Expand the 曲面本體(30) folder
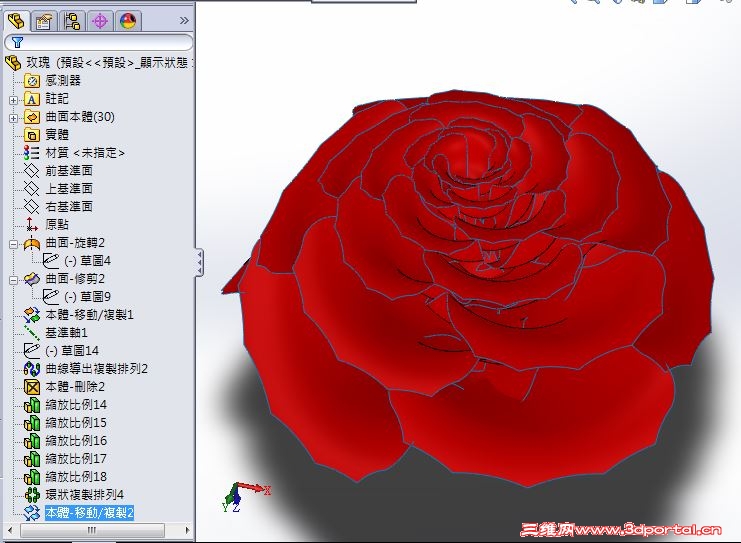741x543 pixels. click(x=13, y=118)
